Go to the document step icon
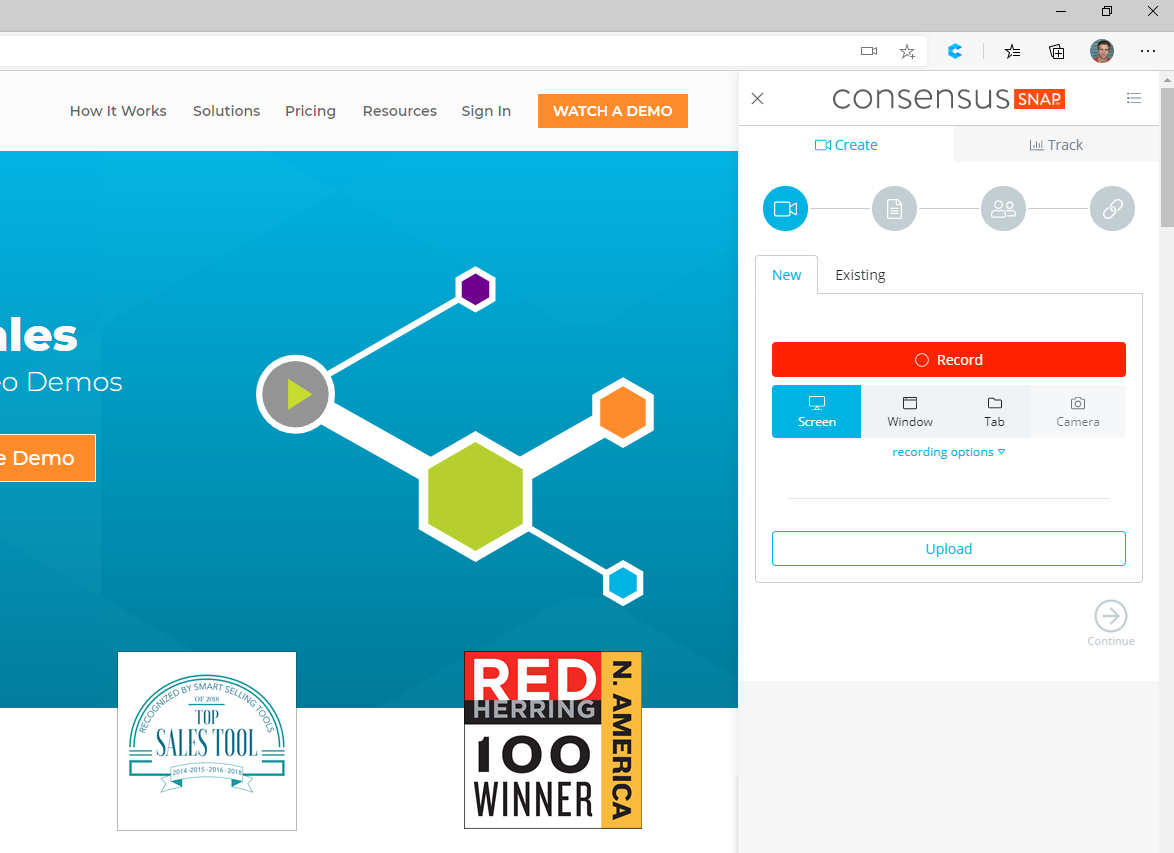This screenshot has height=853, width=1174. [894, 208]
